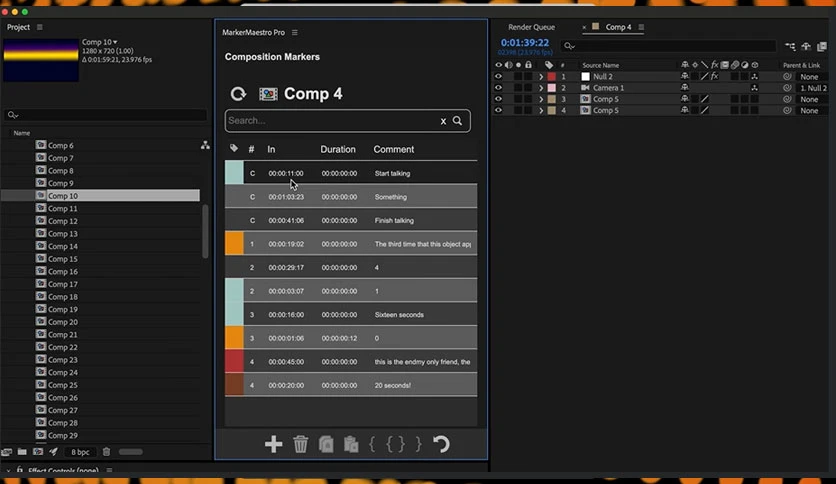
Task: Click orange color swatch of marker at 00:00:19:02
Action: click(234, 244)
